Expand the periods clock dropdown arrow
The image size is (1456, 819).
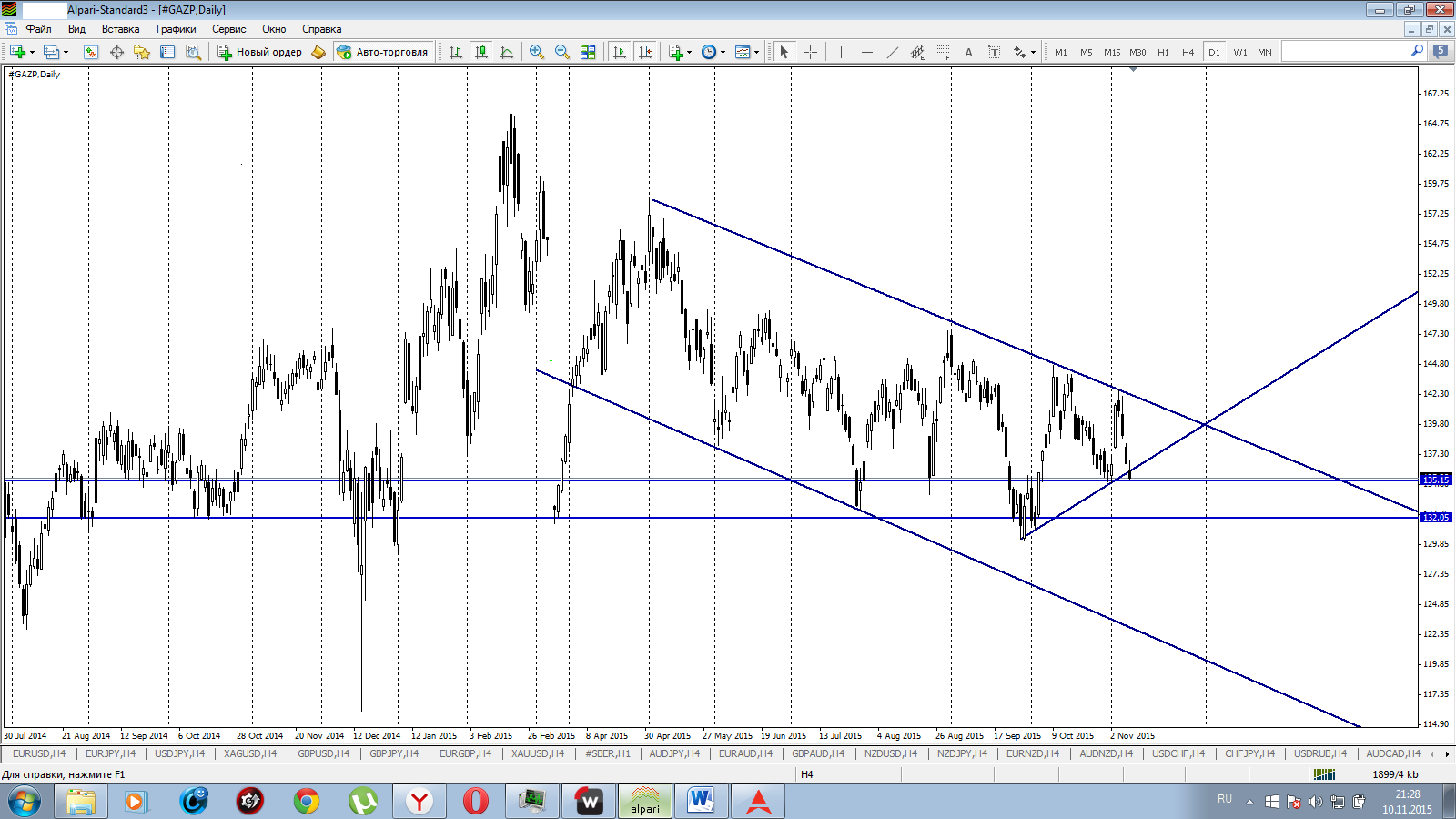pos(723,52)
